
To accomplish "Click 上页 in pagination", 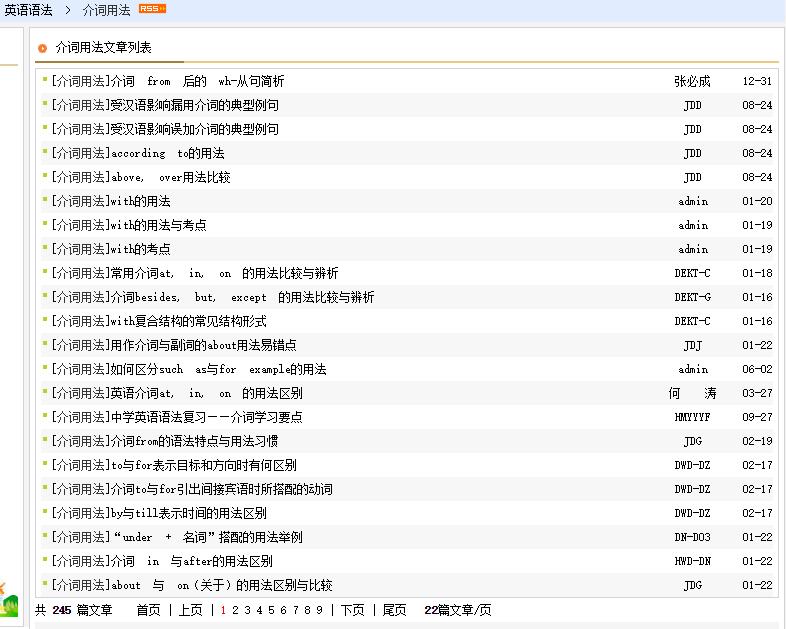I will [x=190, y=610].
